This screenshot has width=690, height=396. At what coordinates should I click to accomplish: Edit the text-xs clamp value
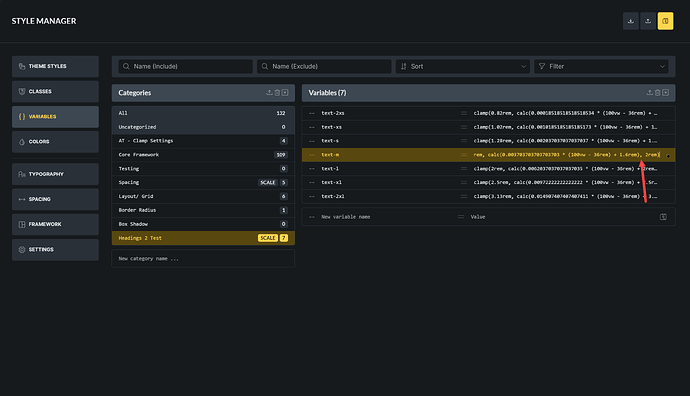pyautogui.click(x=565, y=127)
